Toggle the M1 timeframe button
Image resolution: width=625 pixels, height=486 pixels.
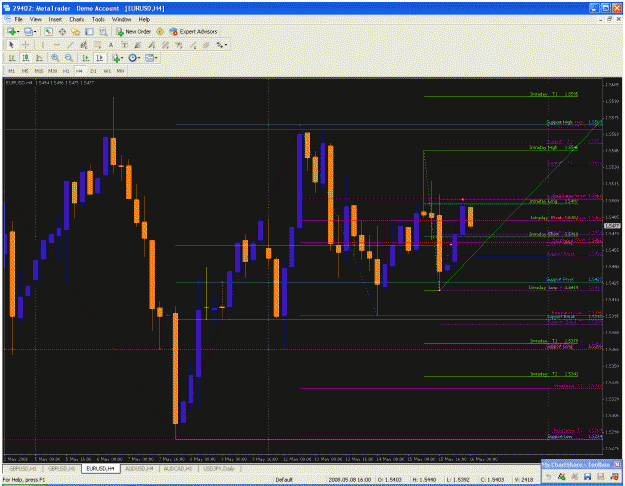12,71
